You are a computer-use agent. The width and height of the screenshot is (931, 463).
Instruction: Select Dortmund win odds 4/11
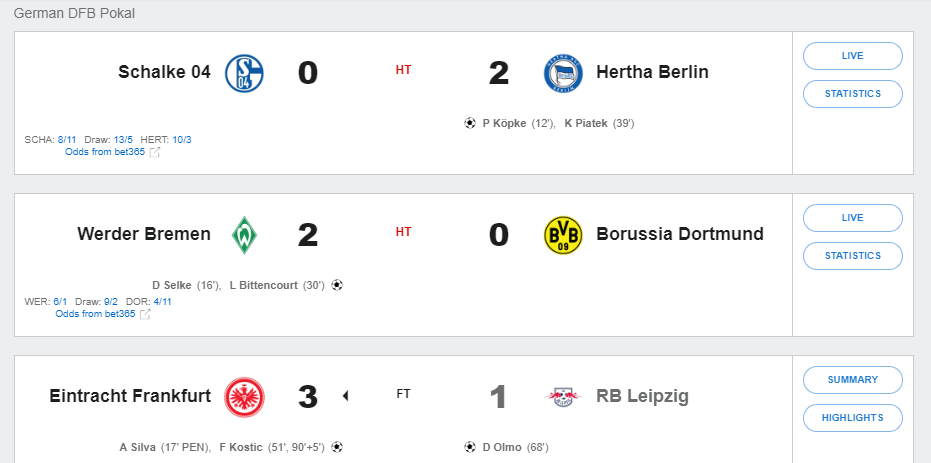[x=163, y=302]
